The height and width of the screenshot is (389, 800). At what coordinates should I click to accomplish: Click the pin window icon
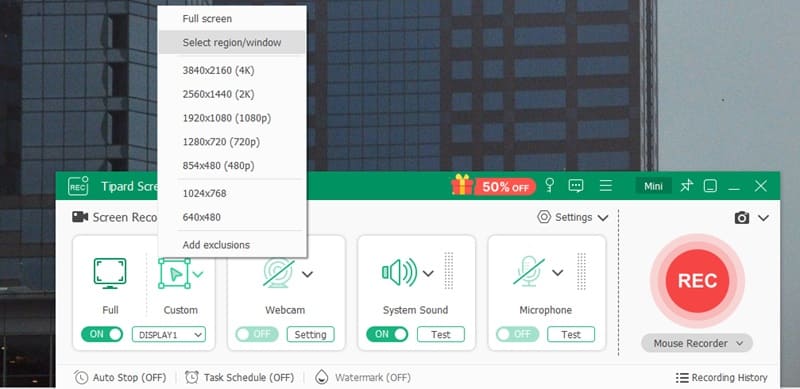click(x=687, y=186)
